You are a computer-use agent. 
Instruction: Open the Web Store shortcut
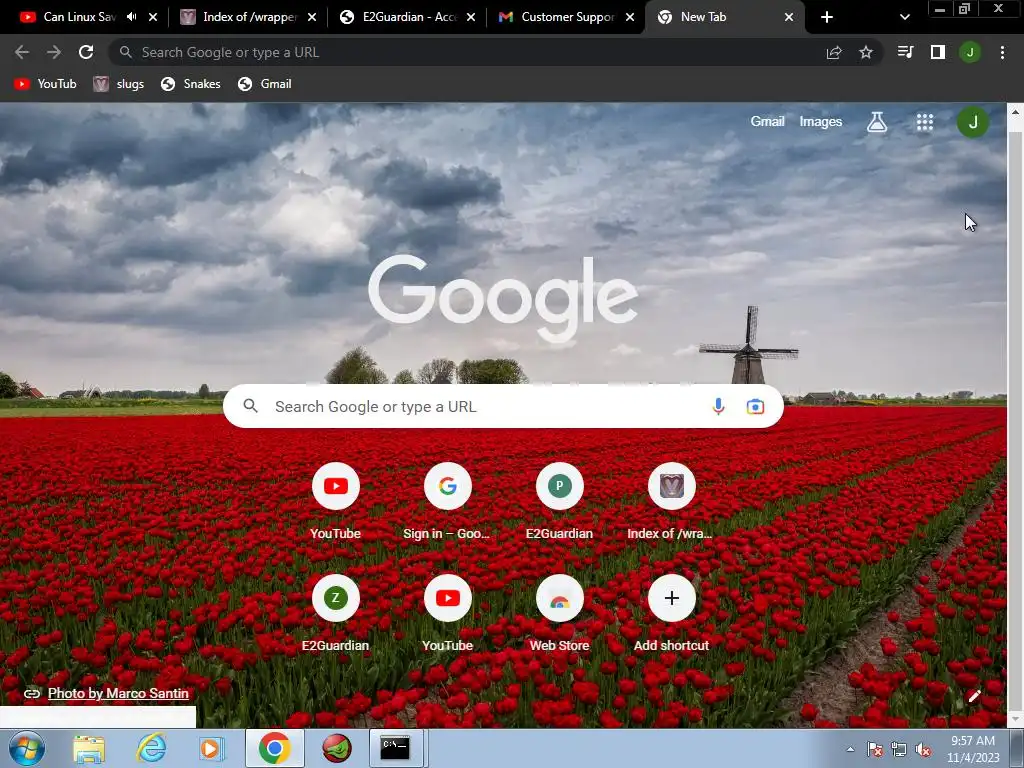[560, 614]
